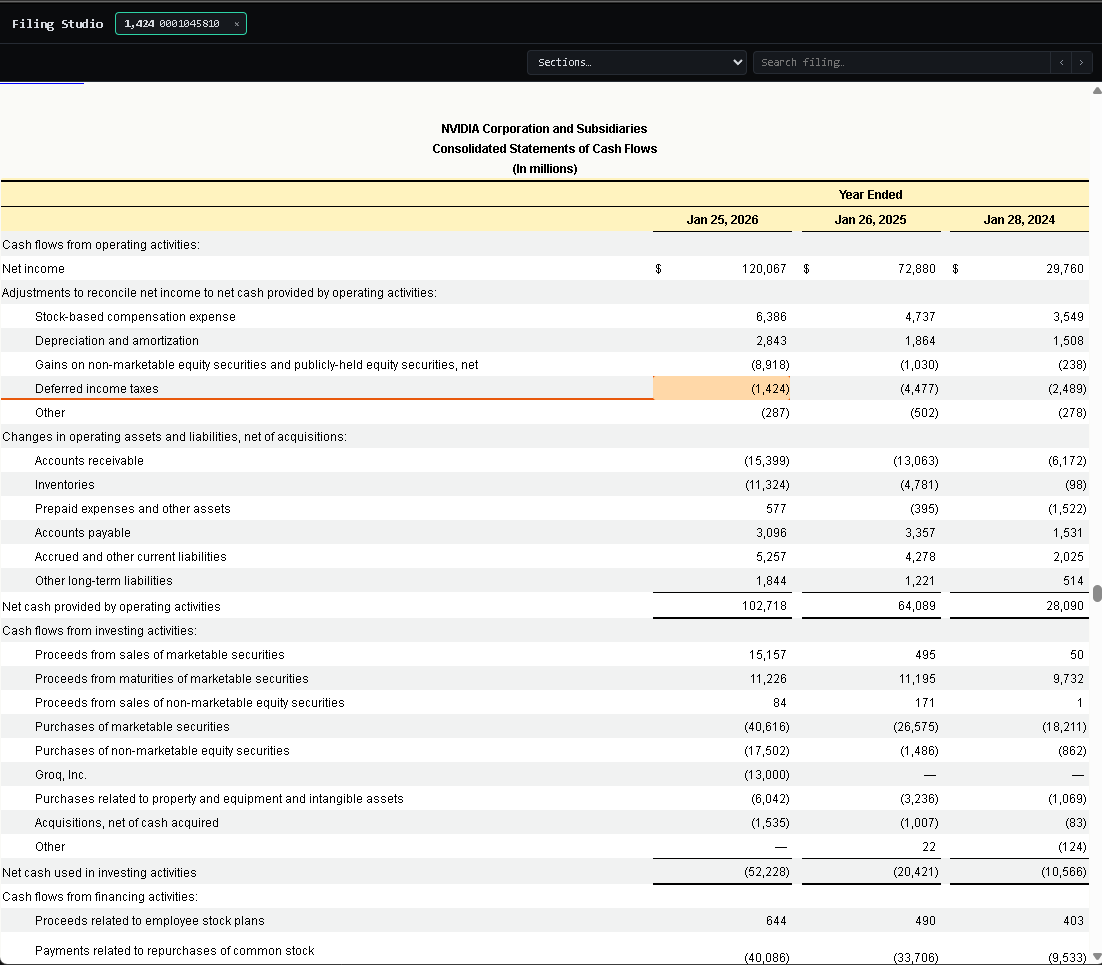Click Net income value 120,067
The height and width of the screenshot is (965, 1102).
[764, 268]
